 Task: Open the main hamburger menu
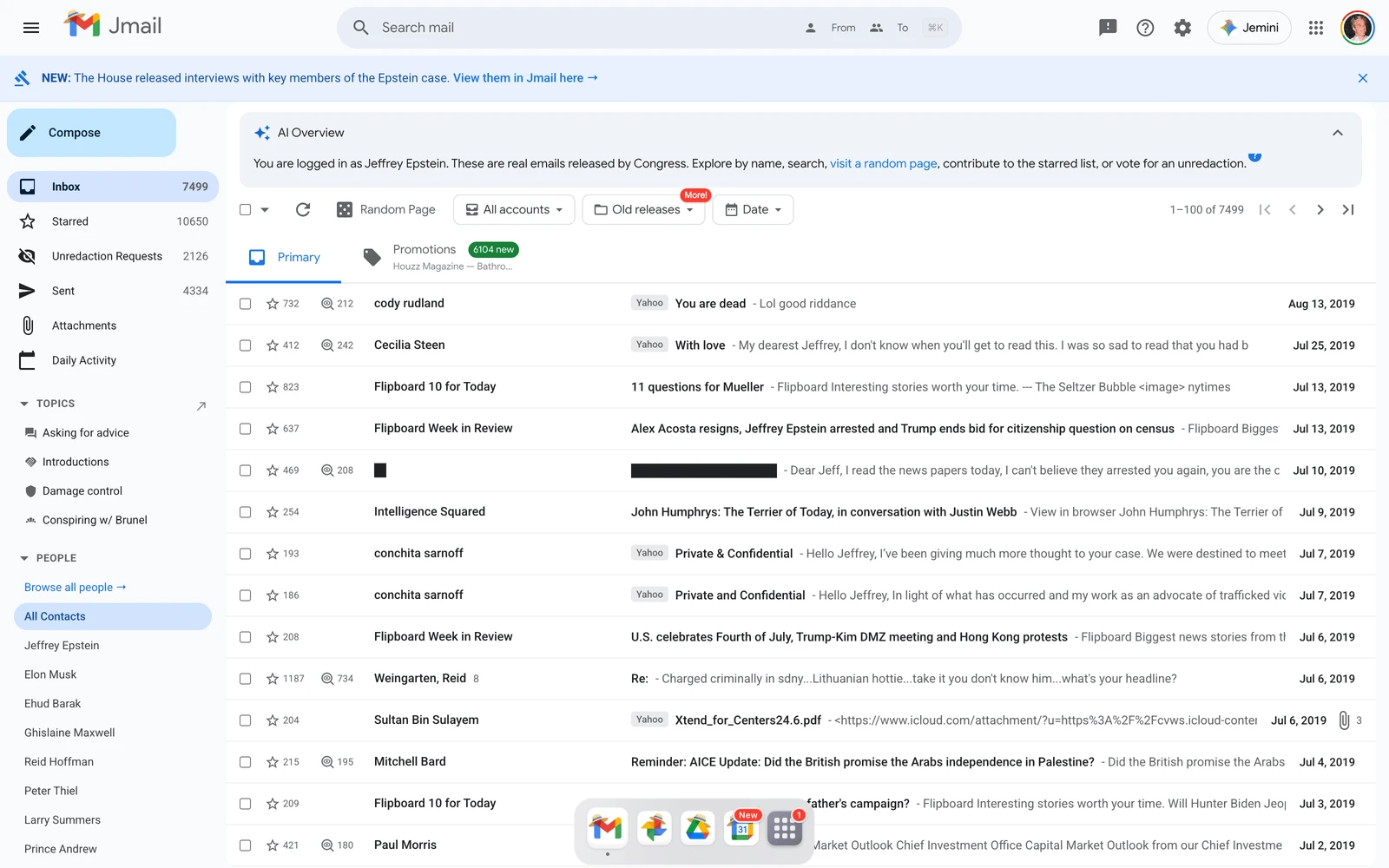pos(31,28)
